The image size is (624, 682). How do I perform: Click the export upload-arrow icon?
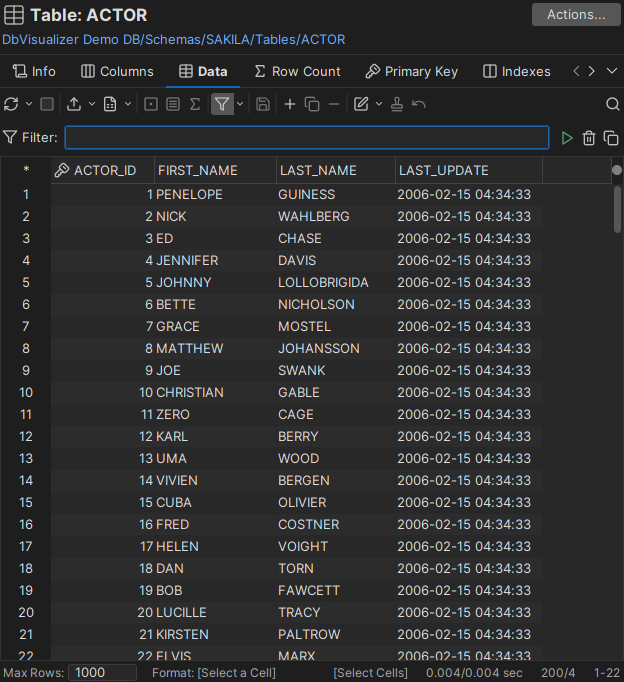[74, 104]
